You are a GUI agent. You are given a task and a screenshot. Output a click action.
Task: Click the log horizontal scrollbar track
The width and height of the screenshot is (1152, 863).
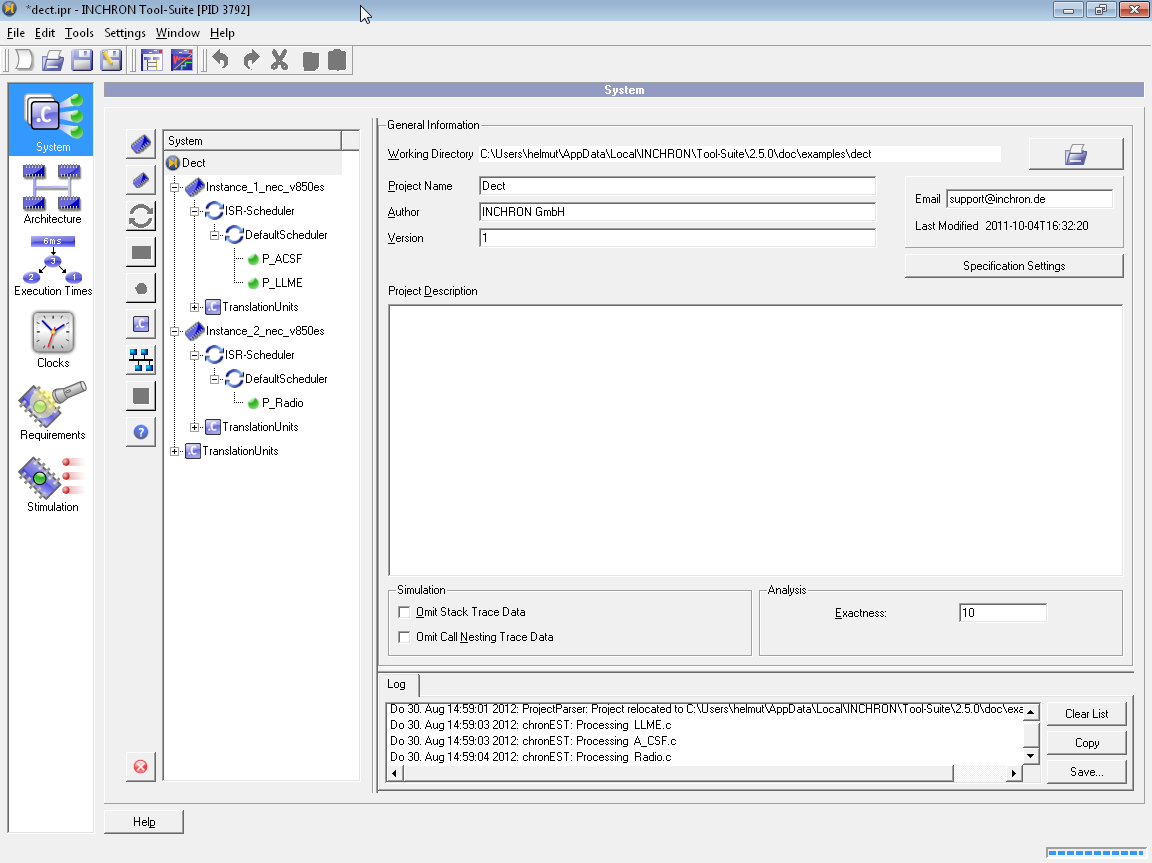[x=980, y=773]
